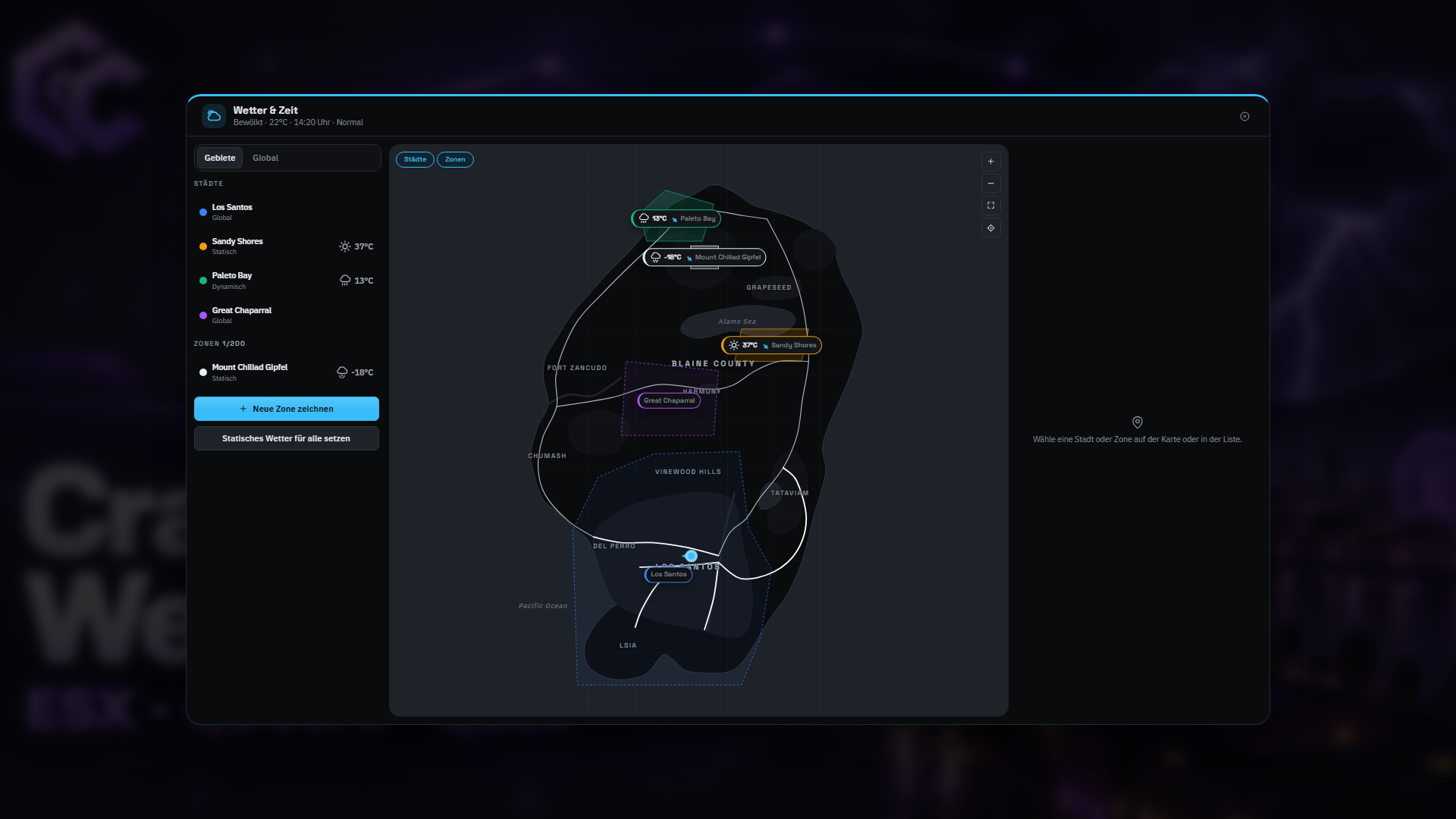Click the plus icon in Neue Zone zeichnen
Screen dimensions: 1456x819
[x=243, y=409]
